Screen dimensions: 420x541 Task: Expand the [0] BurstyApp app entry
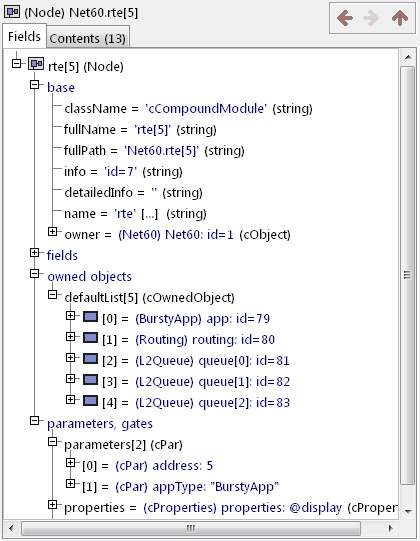(x=70, y=315)
